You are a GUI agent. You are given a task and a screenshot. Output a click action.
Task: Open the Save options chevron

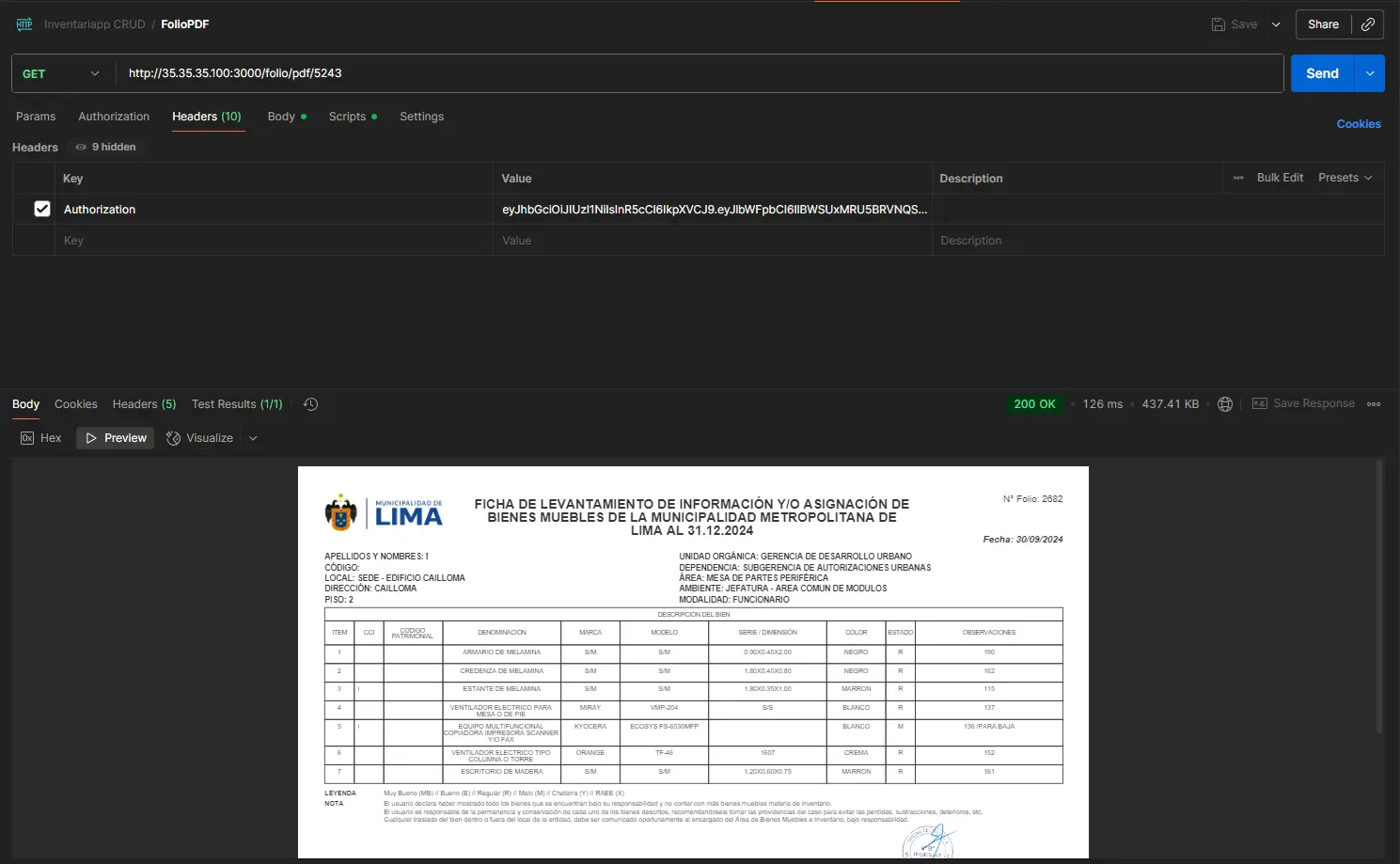(1276, 24)
